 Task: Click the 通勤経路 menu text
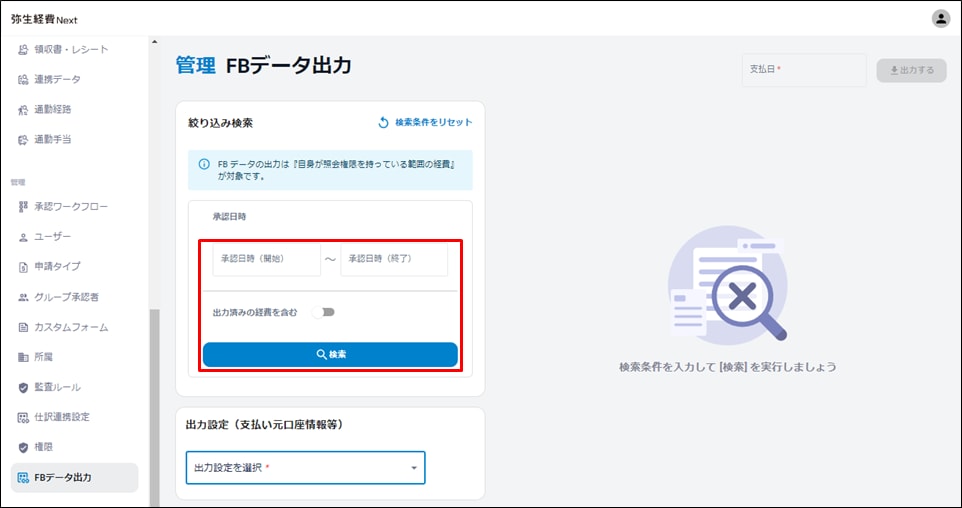(x=53, y=110)
